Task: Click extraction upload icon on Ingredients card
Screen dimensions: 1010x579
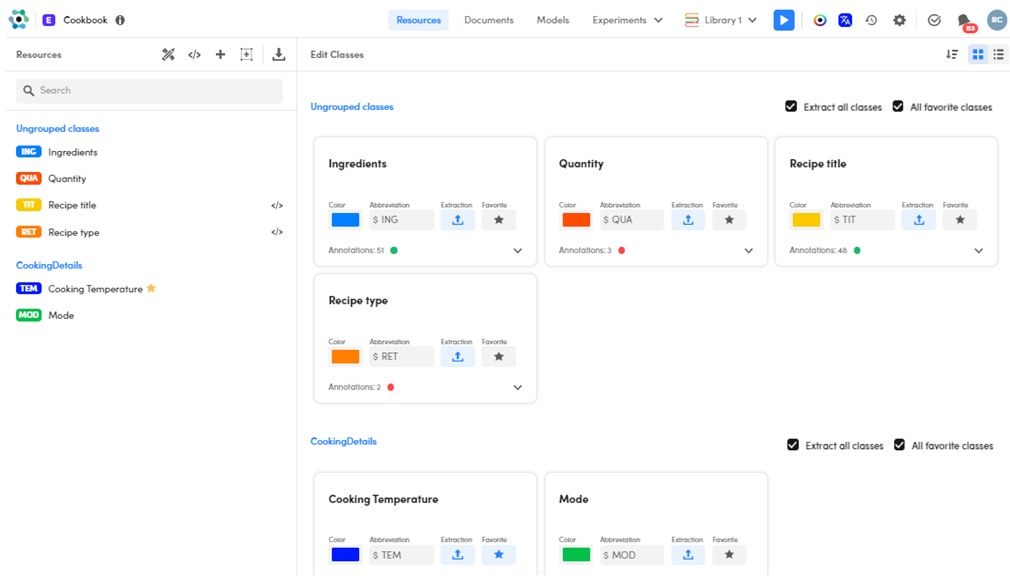Action: pos(457,220)
